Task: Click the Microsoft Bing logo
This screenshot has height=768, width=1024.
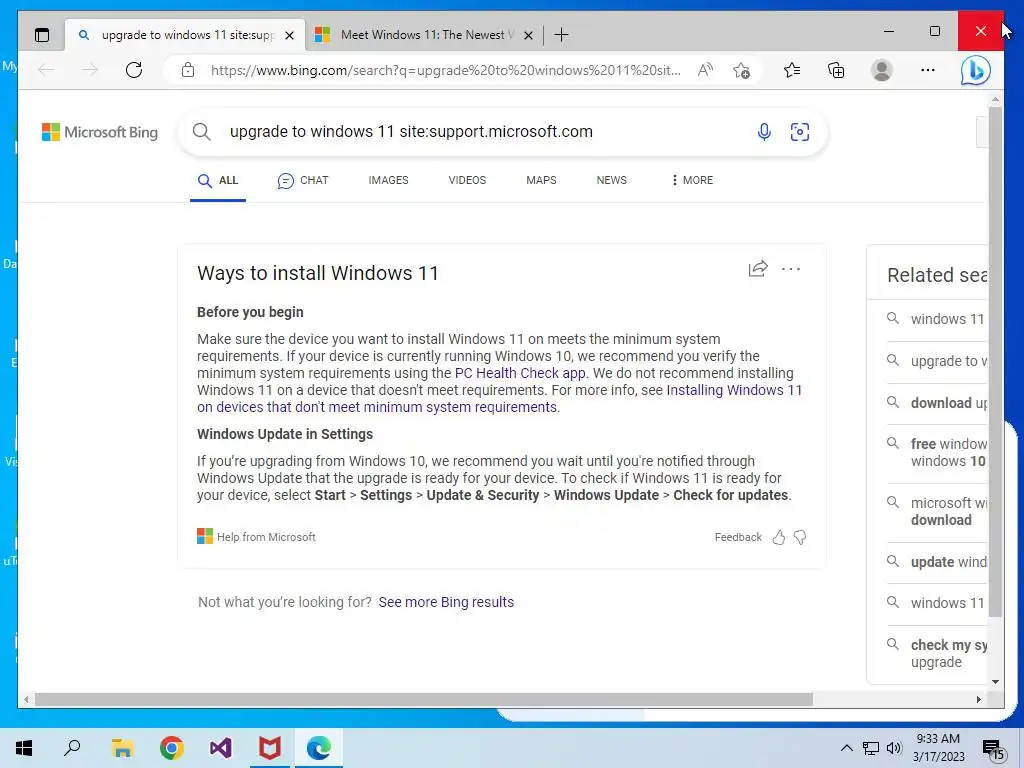Action: click(x=100, y=132)
